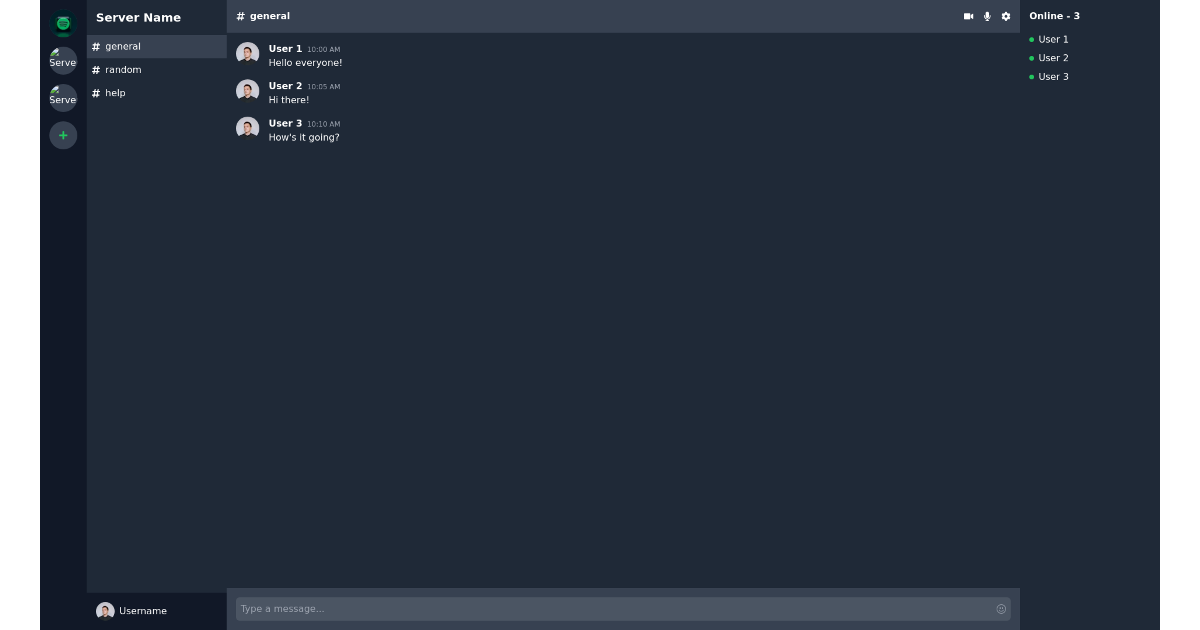Image resolution: width=1200 pixels, height=630 pixels.
Task: Click the green server icon at the top
Action: [63, 22]
